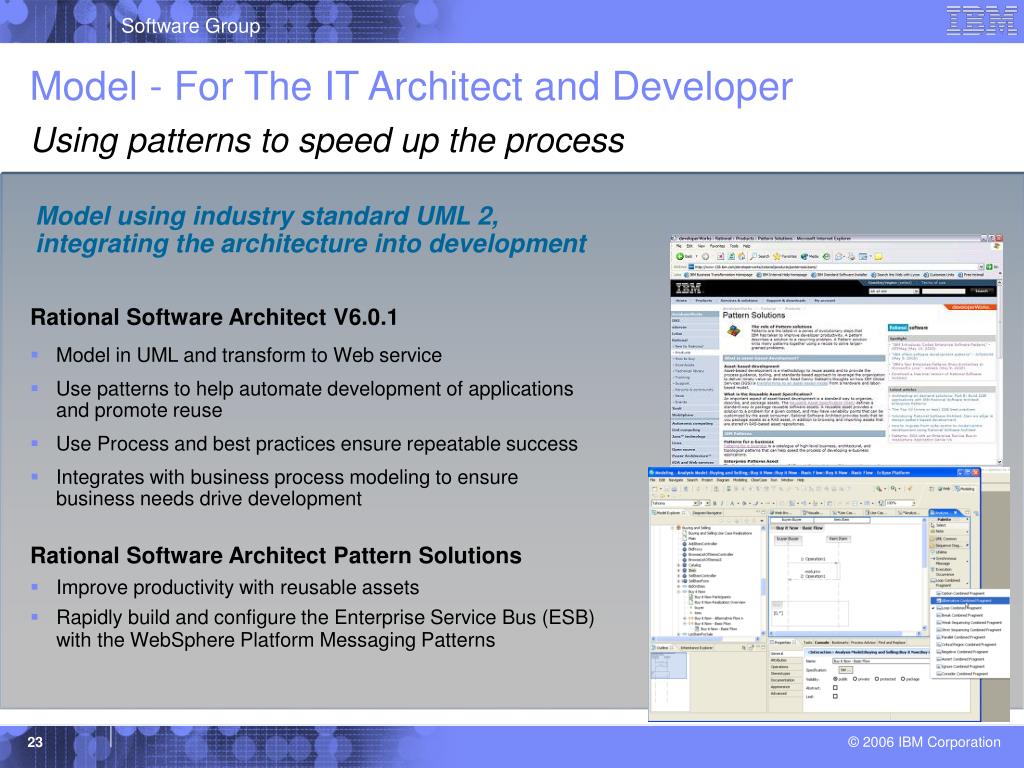Click the Search button on the IBM page
Screen dimensions: 1024x768
pos(982,291)
